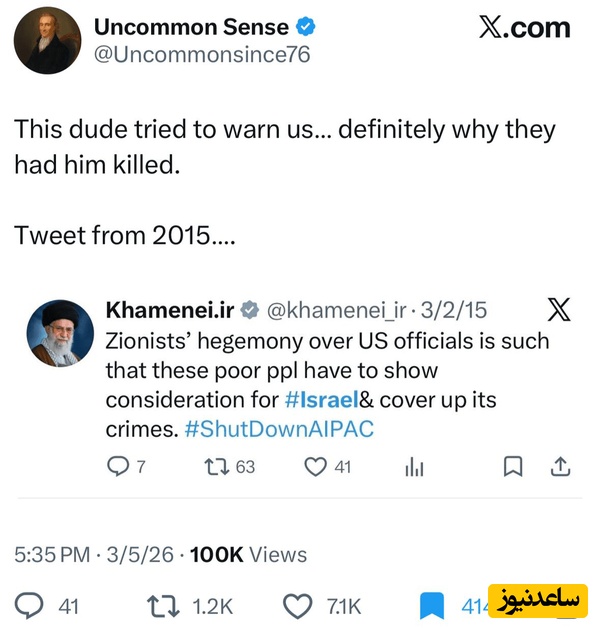Image resolution: width=600 pixels, height=630 pixels.
Task: Go to @Uncommonsince76 handle
Action: (x=201, y=55)
